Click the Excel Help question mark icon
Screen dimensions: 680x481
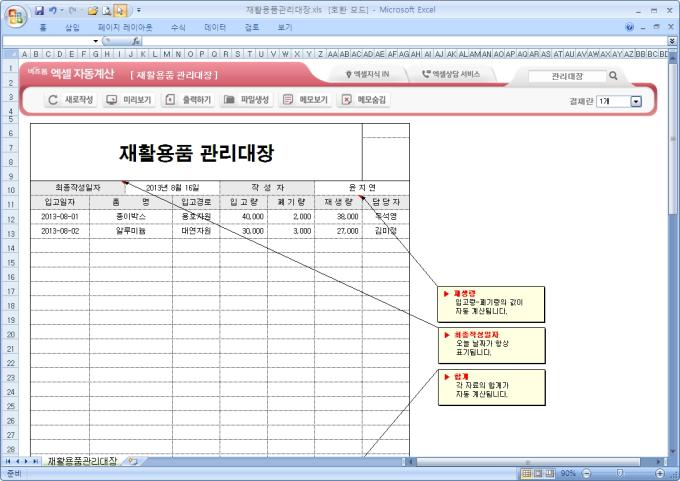pos(629,27)
